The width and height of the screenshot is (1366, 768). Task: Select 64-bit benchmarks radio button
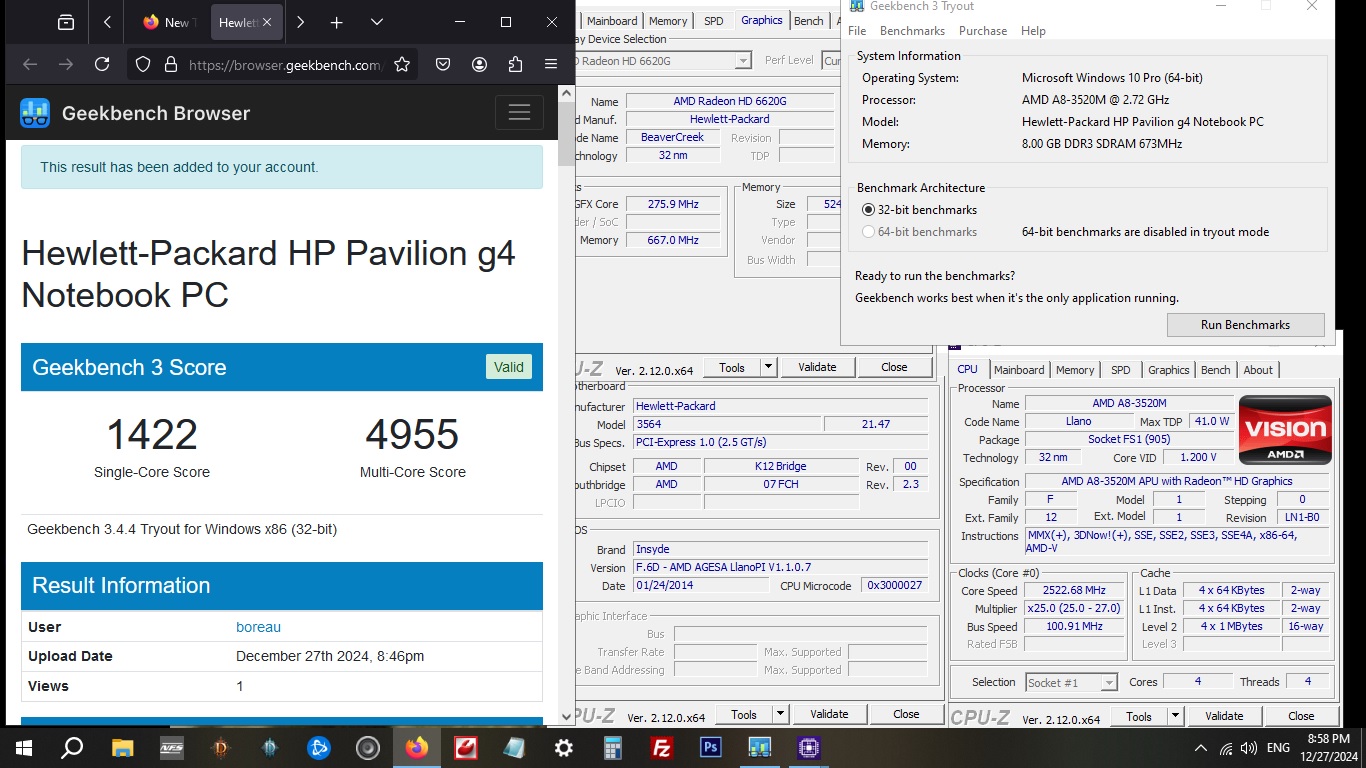pos(868,232)
